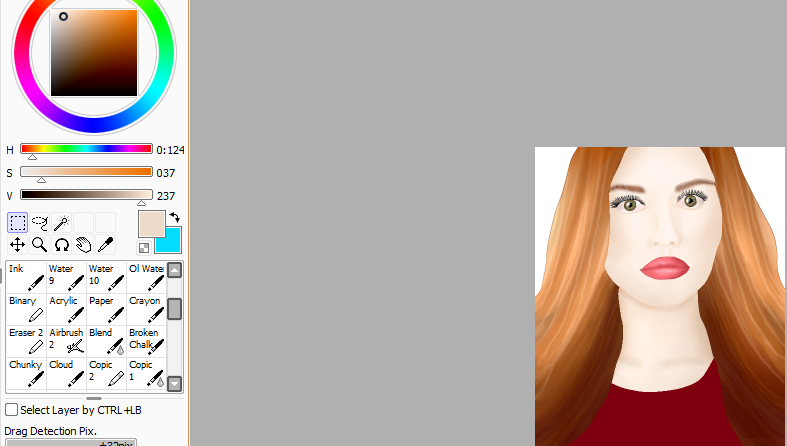Select the Magic Wand tool
Viewport: 787px width, 446px height.
coord(62,222)
